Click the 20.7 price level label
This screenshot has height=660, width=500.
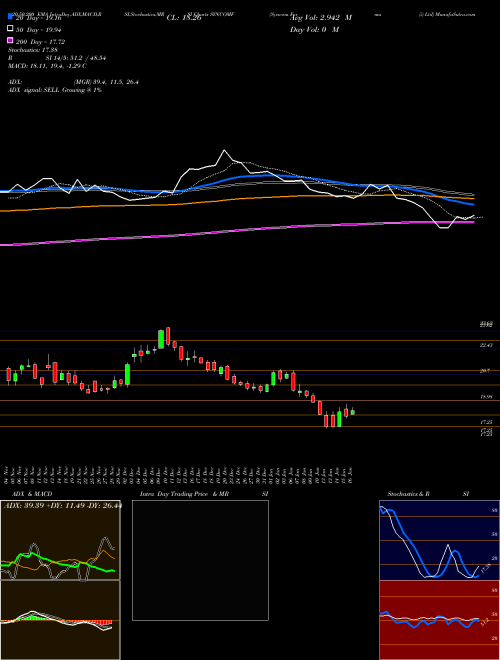tap(485, 371)
